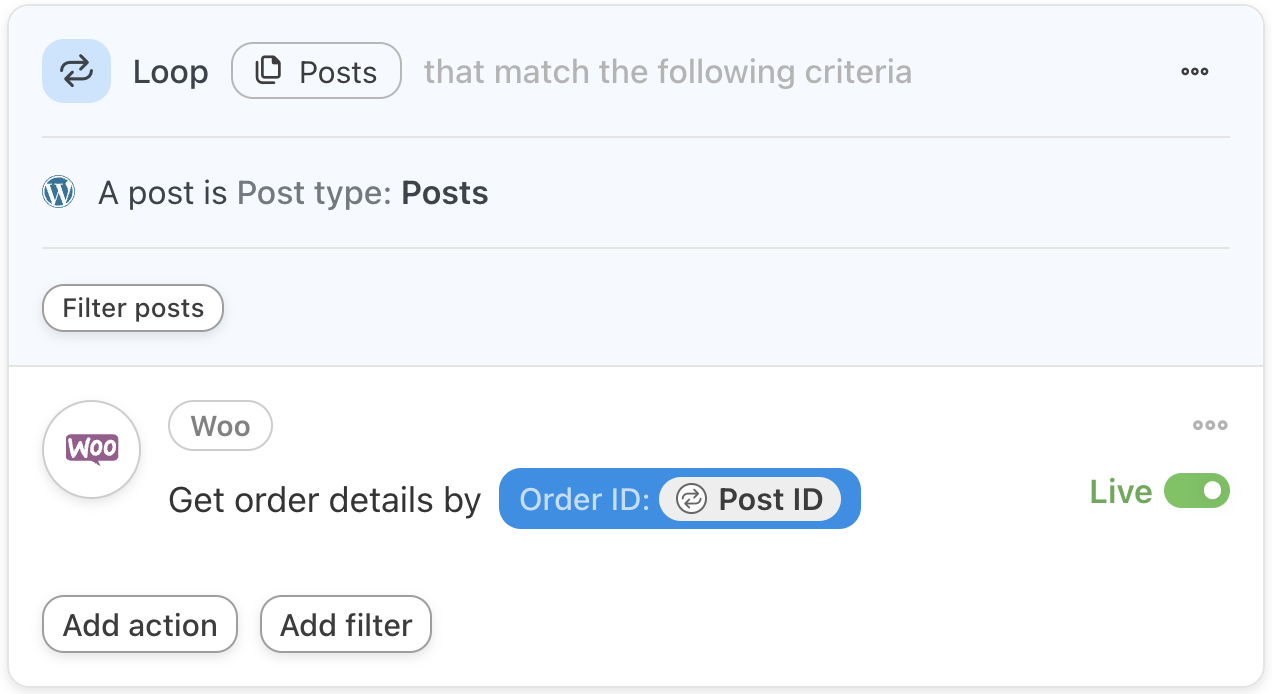This screenshot has width=1272, height=694.
Task: Click the "Get order details by" text
Action: tap(325, 499)
